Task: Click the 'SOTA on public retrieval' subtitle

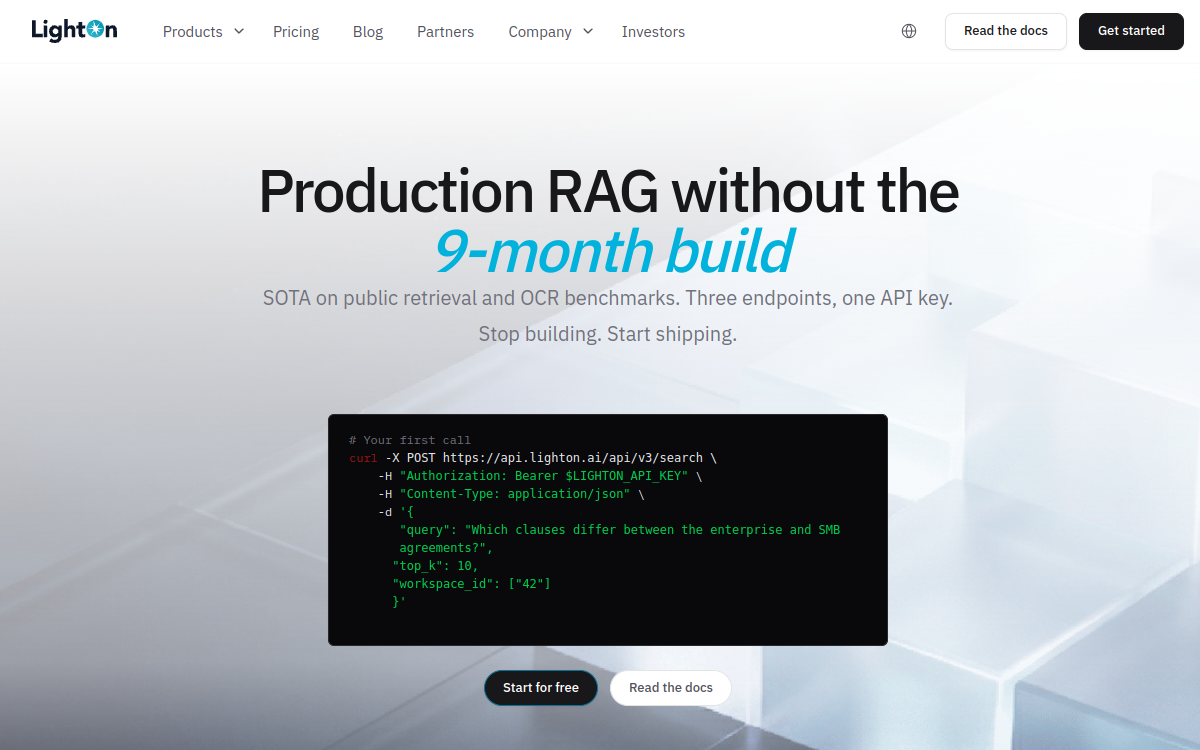Action: [608, 298]
